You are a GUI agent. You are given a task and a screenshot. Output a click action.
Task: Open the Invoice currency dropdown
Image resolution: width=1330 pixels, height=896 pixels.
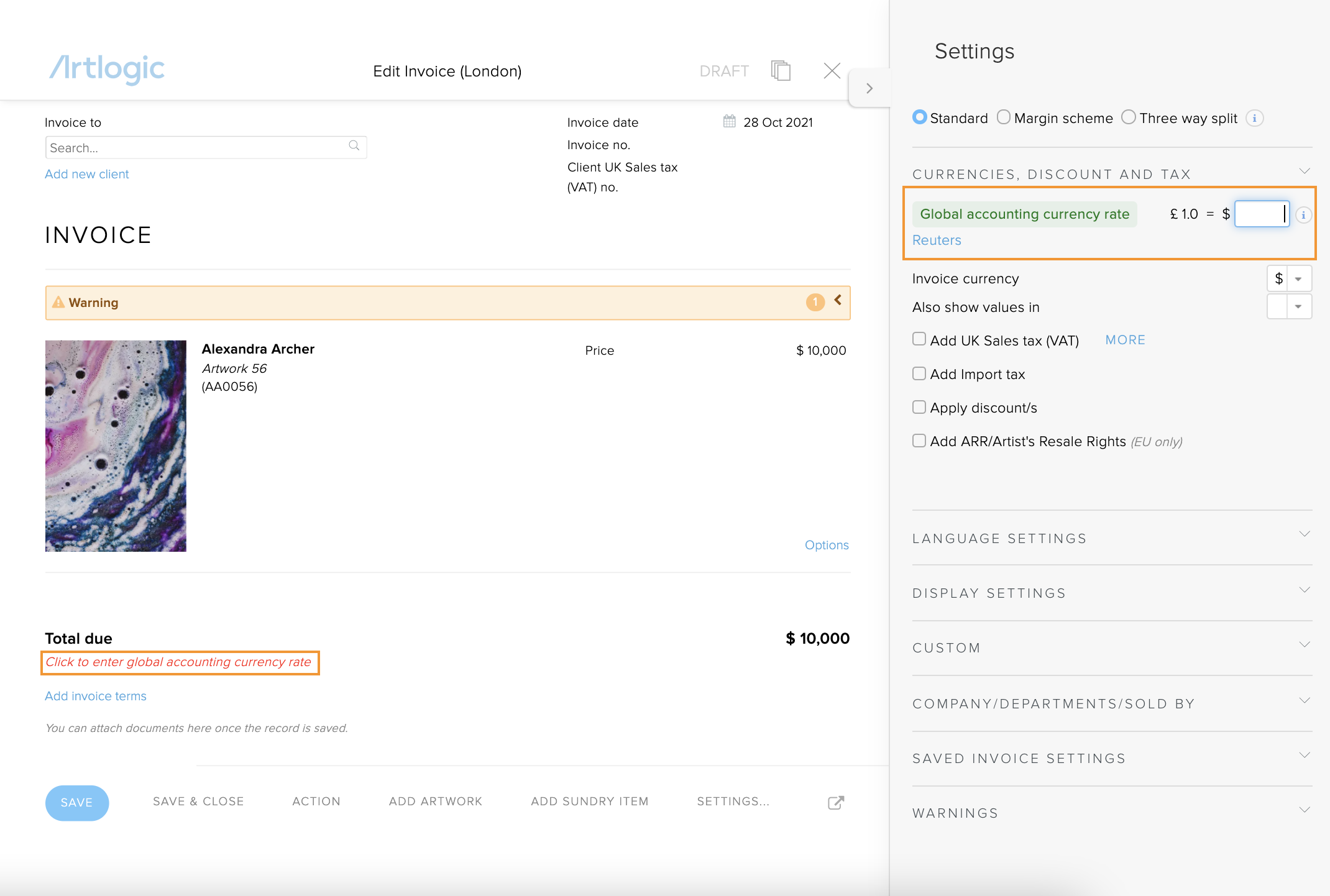pyautogui.click(x=1290, y=278)
